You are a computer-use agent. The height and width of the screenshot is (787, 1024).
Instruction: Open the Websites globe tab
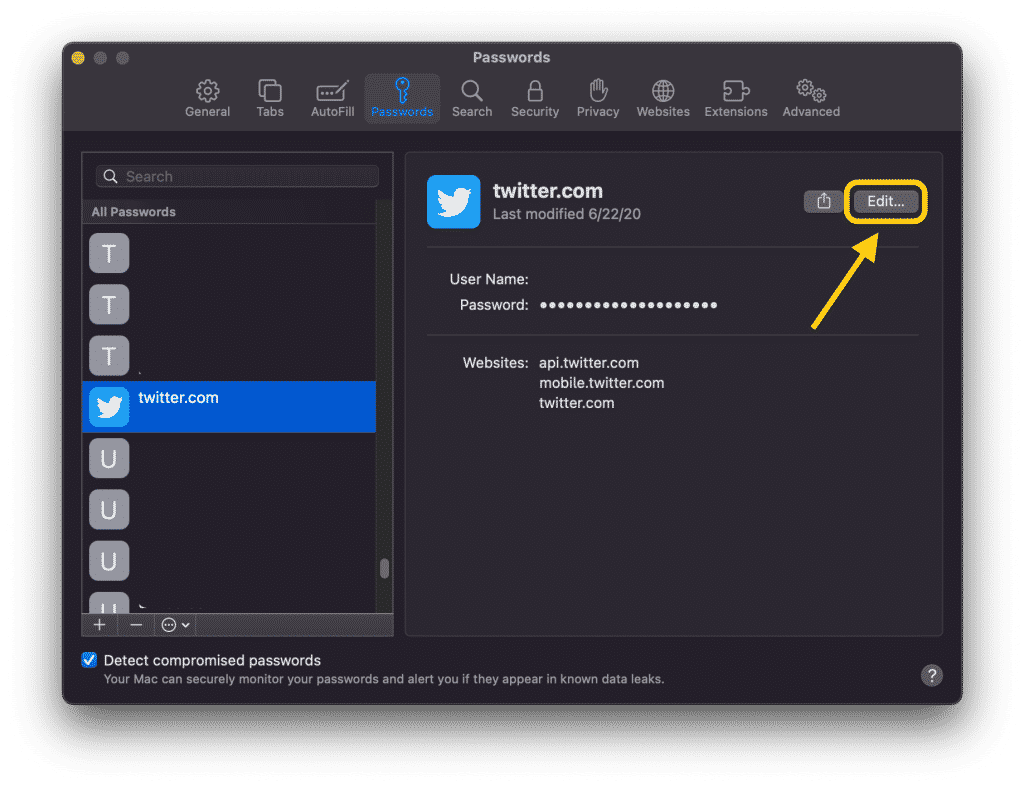pos(663,99)
